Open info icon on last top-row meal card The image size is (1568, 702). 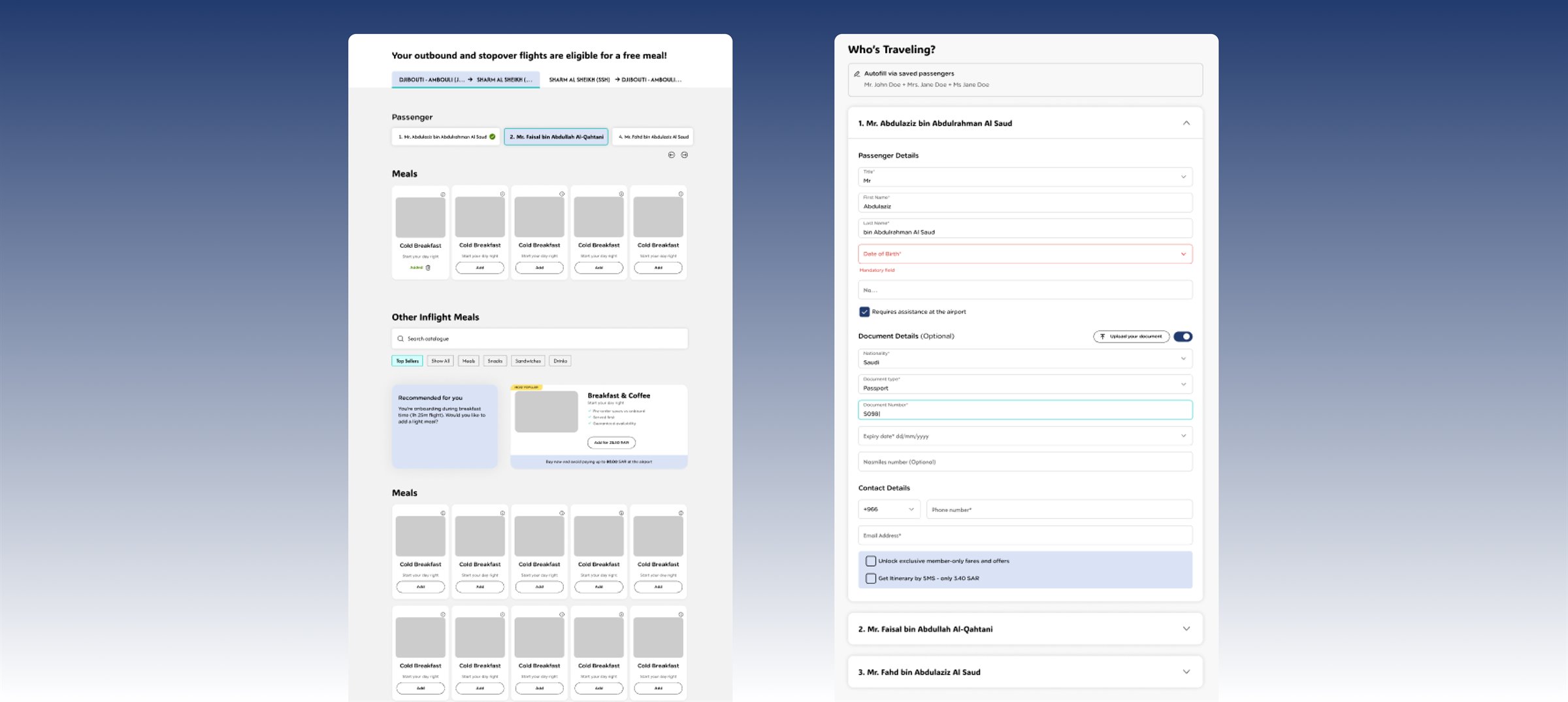click(x=681, y=194)
